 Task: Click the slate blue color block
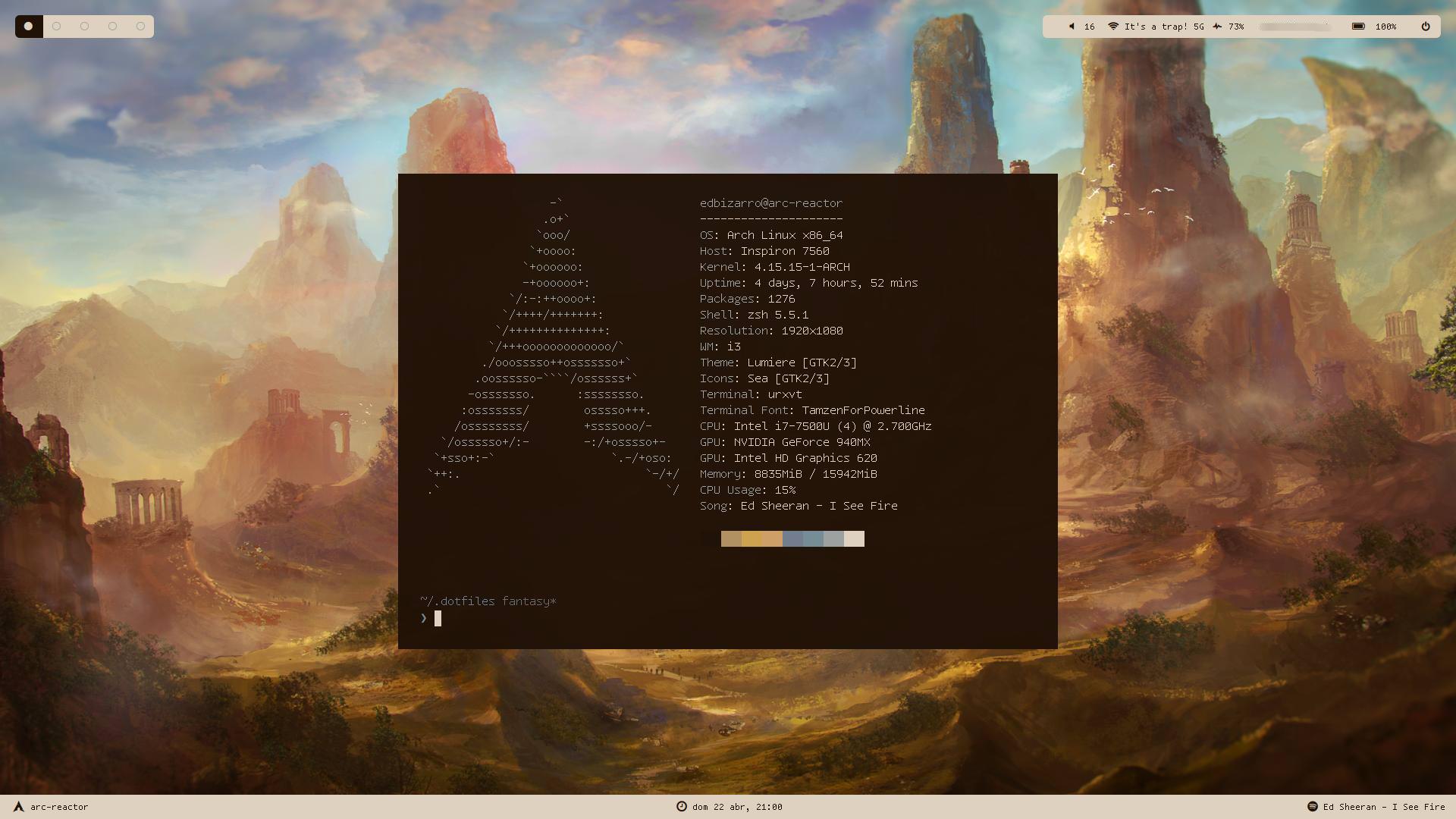point(792,538)
